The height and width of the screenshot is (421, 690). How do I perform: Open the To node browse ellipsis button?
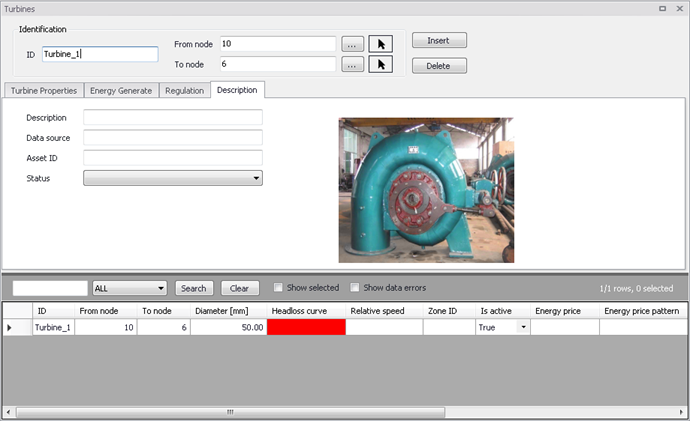352,64
